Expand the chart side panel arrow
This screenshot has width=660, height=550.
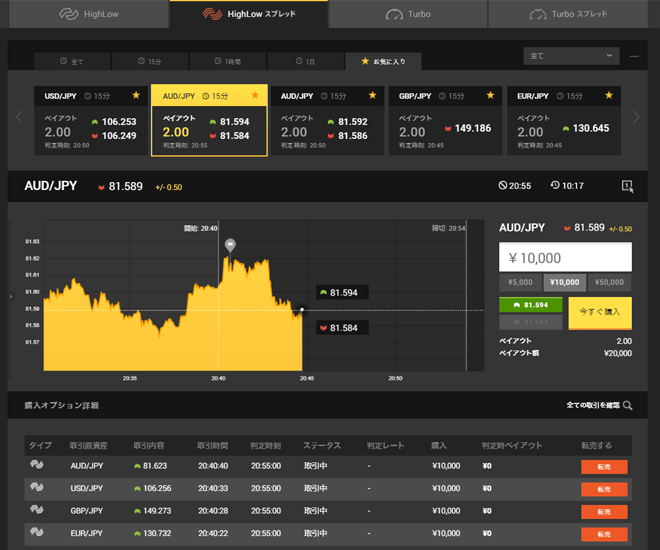11,296
